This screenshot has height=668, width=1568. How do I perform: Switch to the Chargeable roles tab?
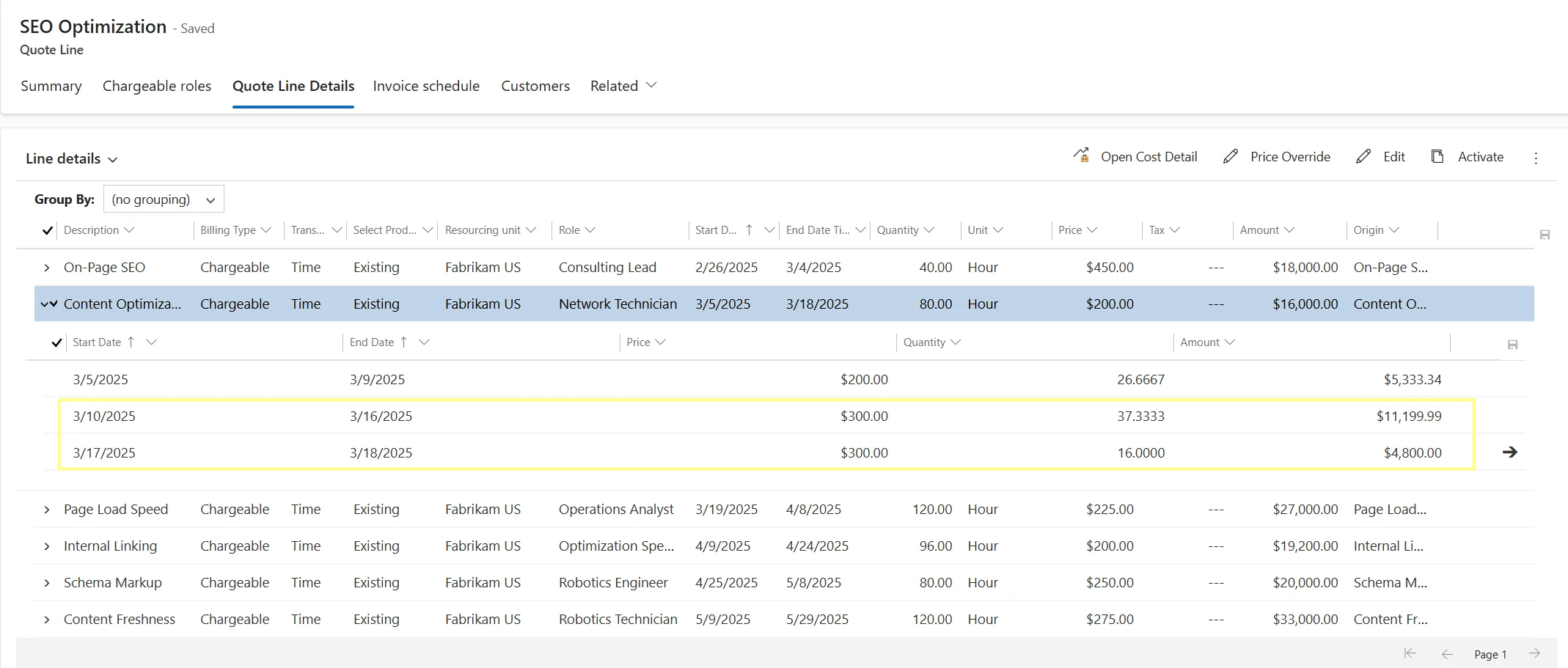pos(157,86)
